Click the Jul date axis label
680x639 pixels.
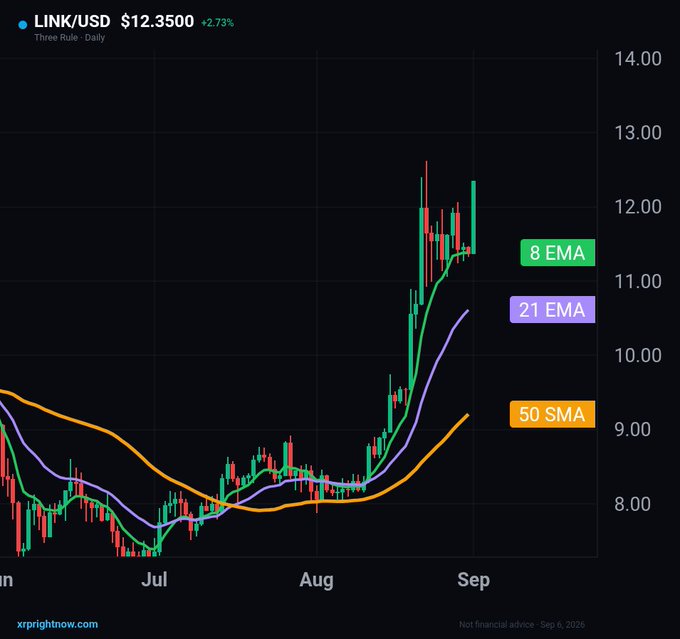click(x=154, y=580)
